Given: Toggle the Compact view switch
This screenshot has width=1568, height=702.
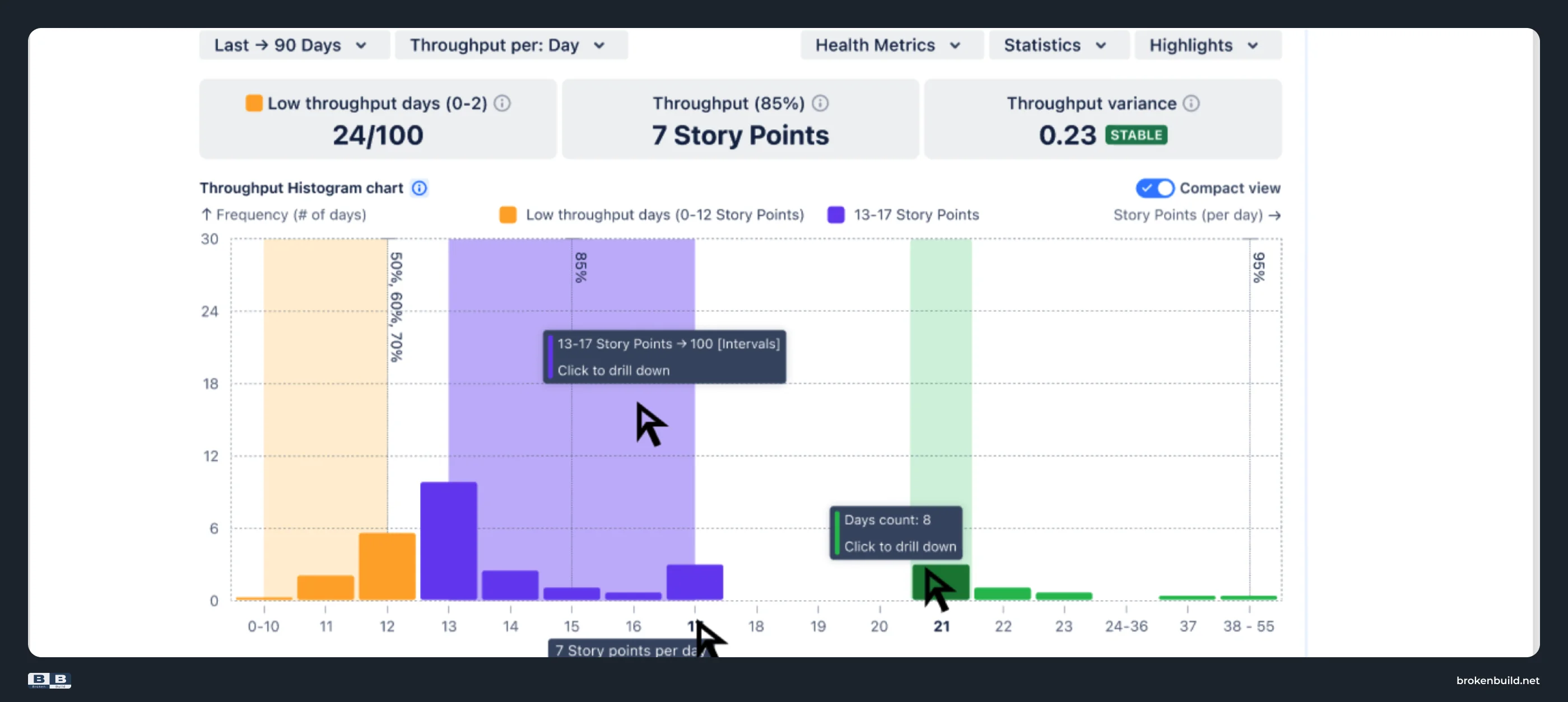Looking at the screenshot, I should (1155, 188).
